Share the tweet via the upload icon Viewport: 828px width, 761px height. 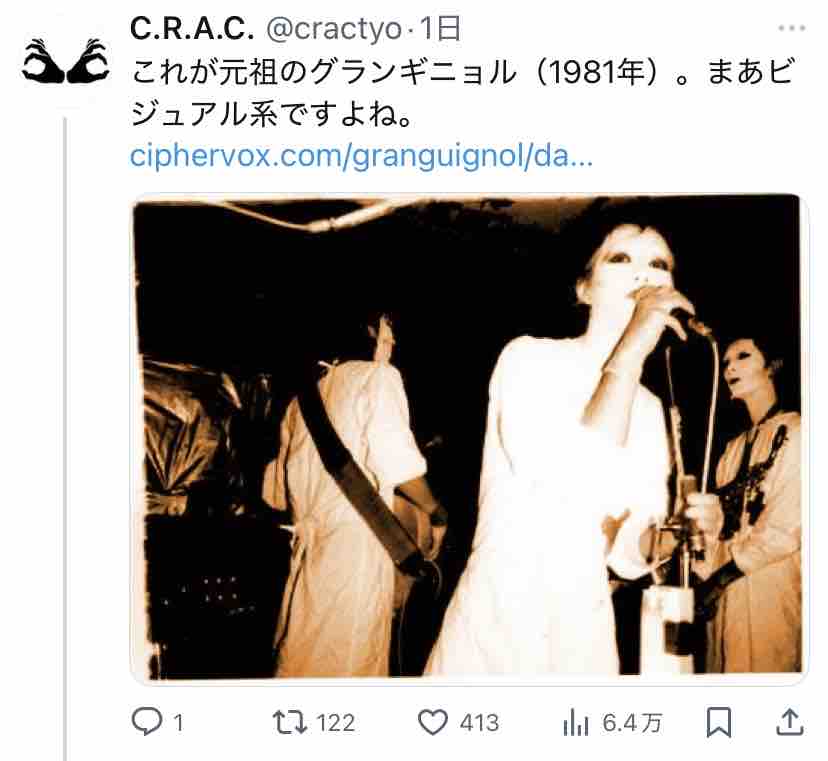coord(789,722)
